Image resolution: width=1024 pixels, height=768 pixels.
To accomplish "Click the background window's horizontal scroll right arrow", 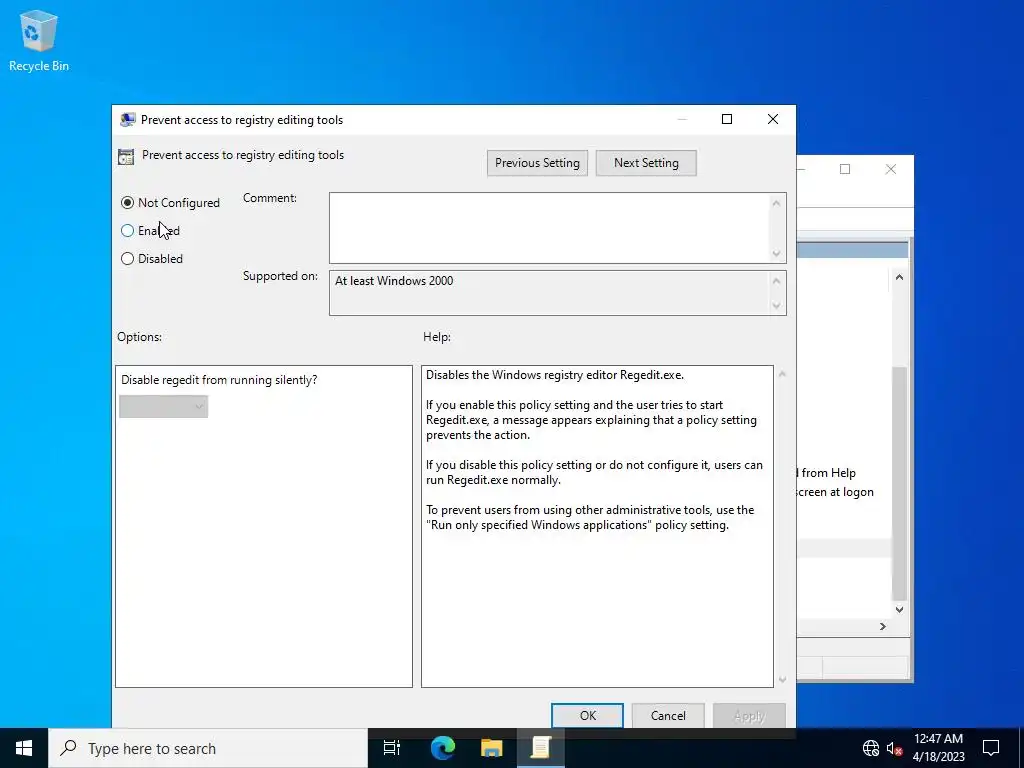I will pyautogui.click(x=883, y=626).
